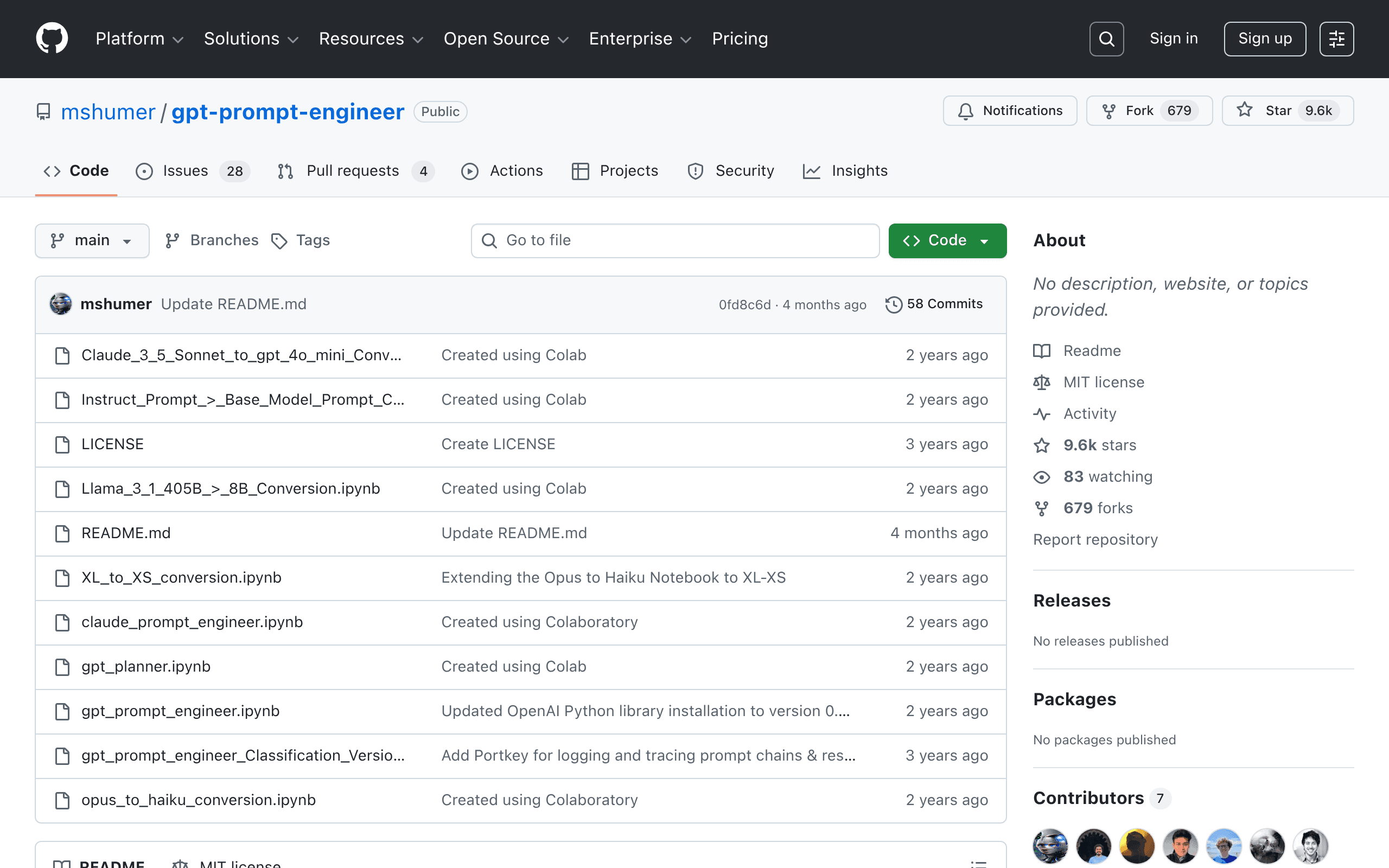Open the 'Add Portkey for logging' commit message
The height and width of the screenshot is (868, 1389).
(x=648, y=756)
